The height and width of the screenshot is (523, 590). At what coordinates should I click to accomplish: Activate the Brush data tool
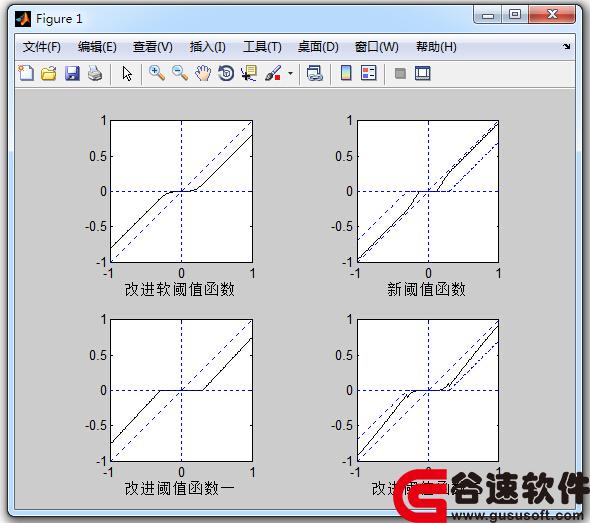[x=273, y=73]
